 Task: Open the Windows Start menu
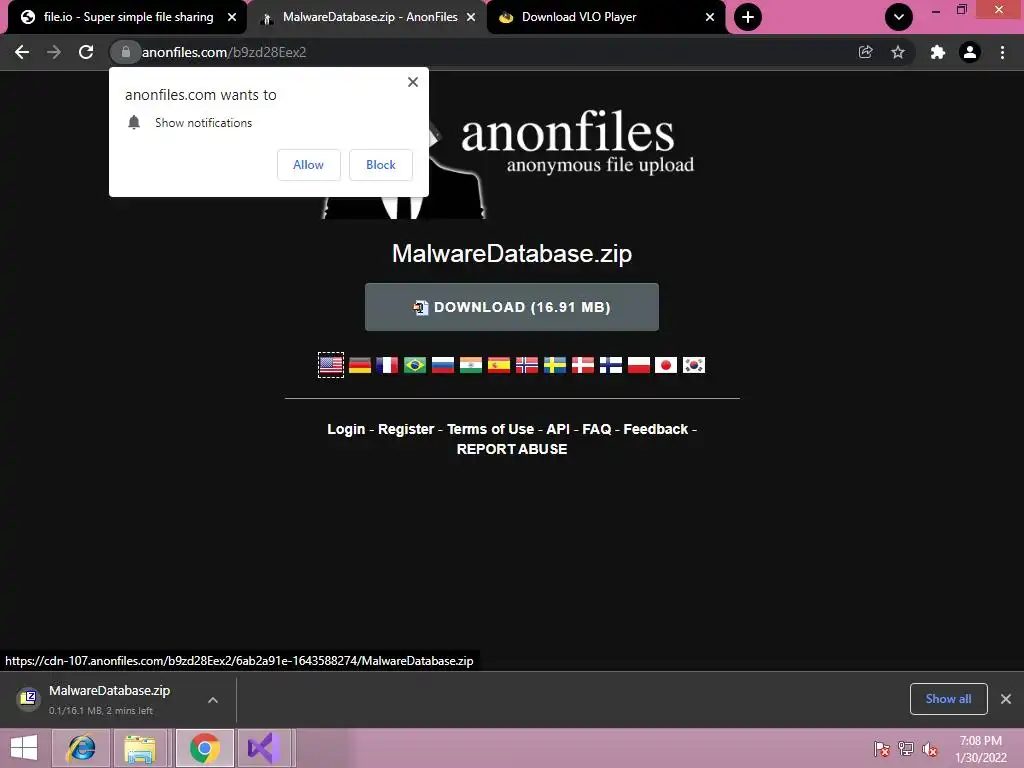click(x=24, y=748)
